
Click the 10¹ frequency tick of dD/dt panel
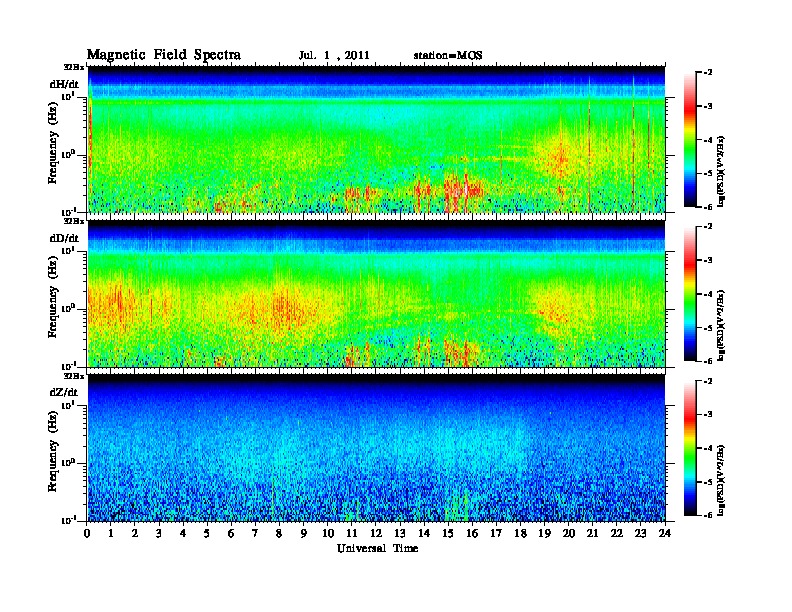click(69, 250)
